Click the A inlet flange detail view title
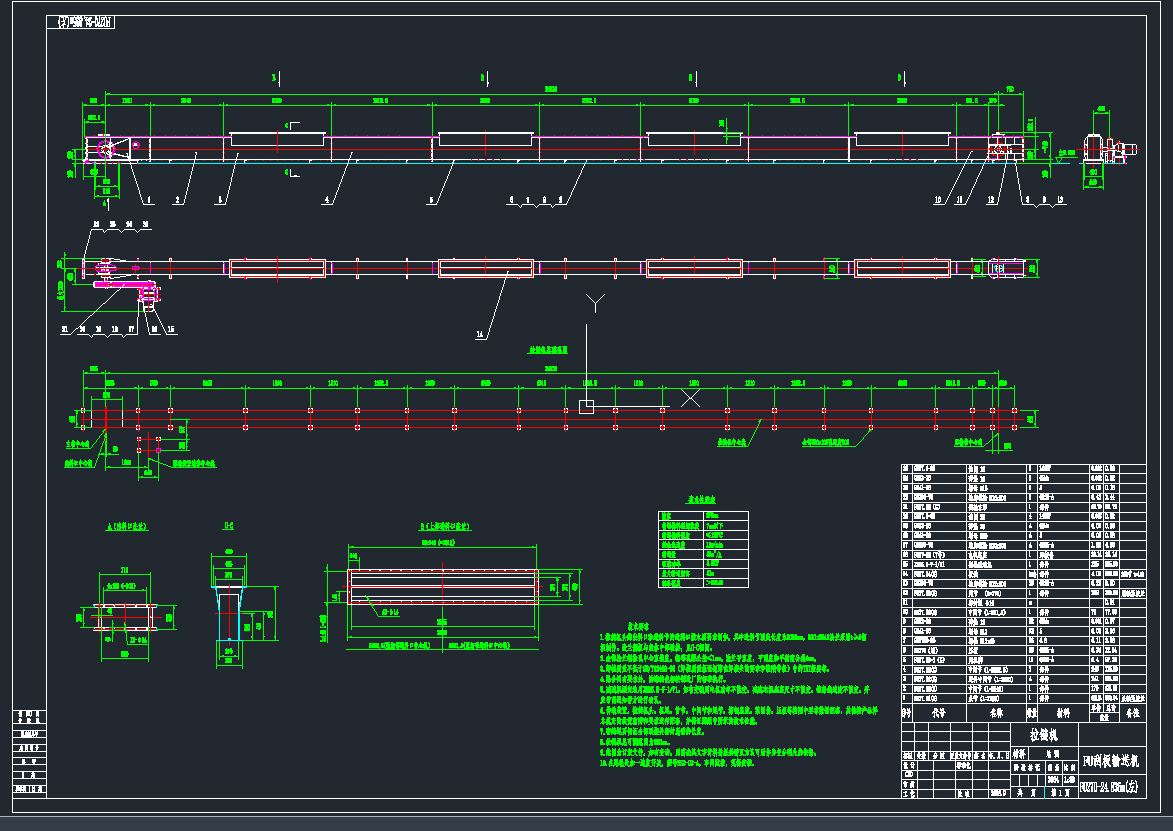This screenshot has width=1173, height=831. point(128,525)
